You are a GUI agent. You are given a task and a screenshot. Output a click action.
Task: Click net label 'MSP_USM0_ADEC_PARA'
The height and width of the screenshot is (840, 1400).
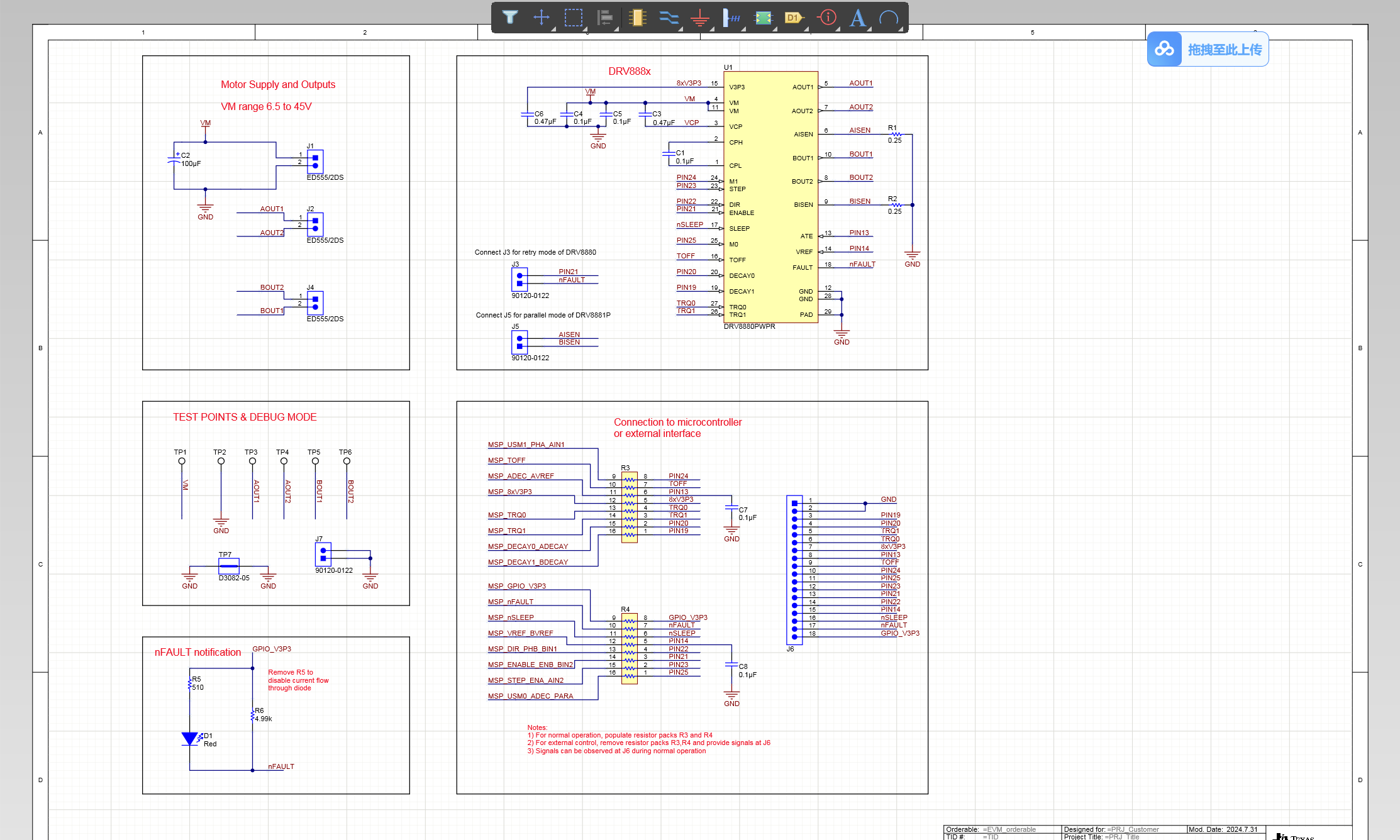[531, 696]
